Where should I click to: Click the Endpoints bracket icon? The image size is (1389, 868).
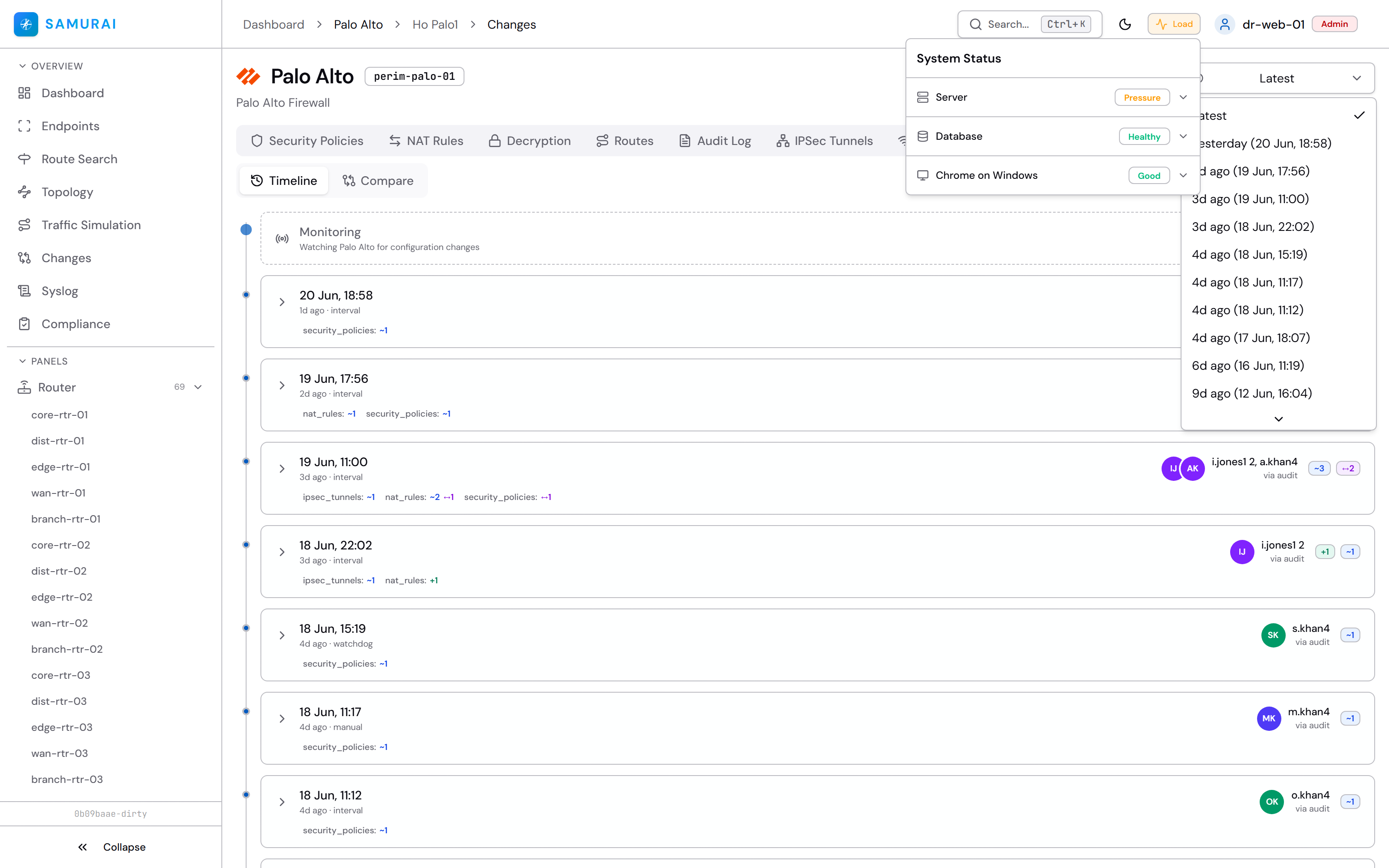click(x=24, y=126)
